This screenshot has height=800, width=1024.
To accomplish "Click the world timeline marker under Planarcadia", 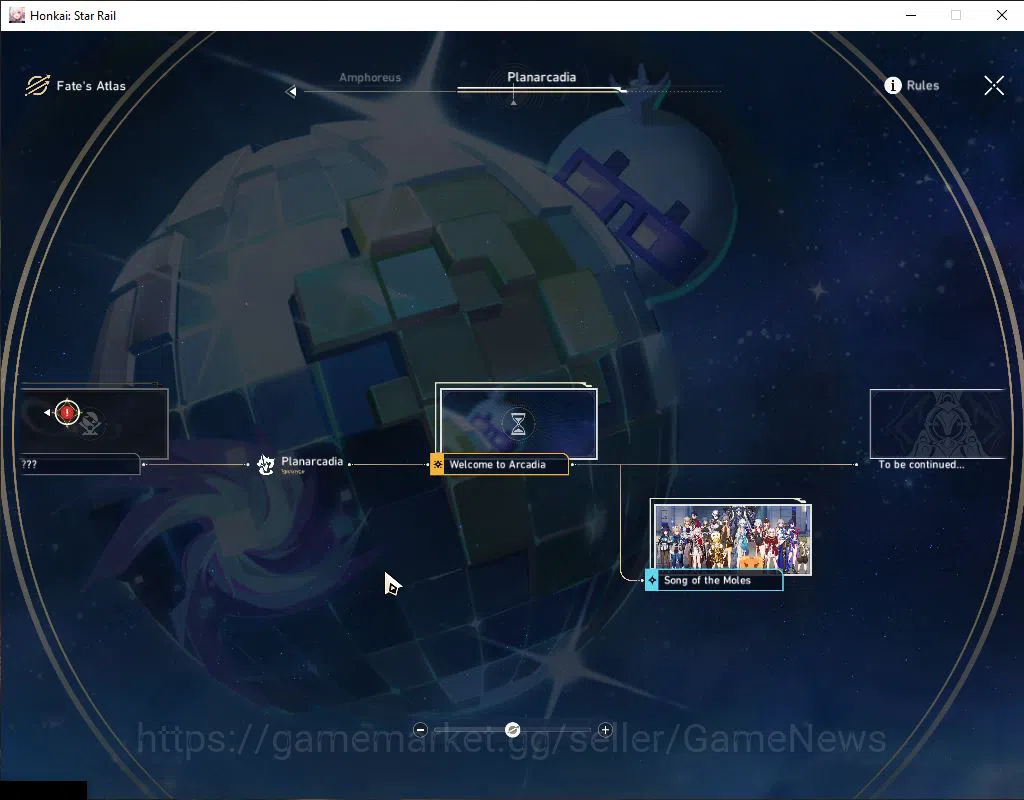I will point(513,103).
